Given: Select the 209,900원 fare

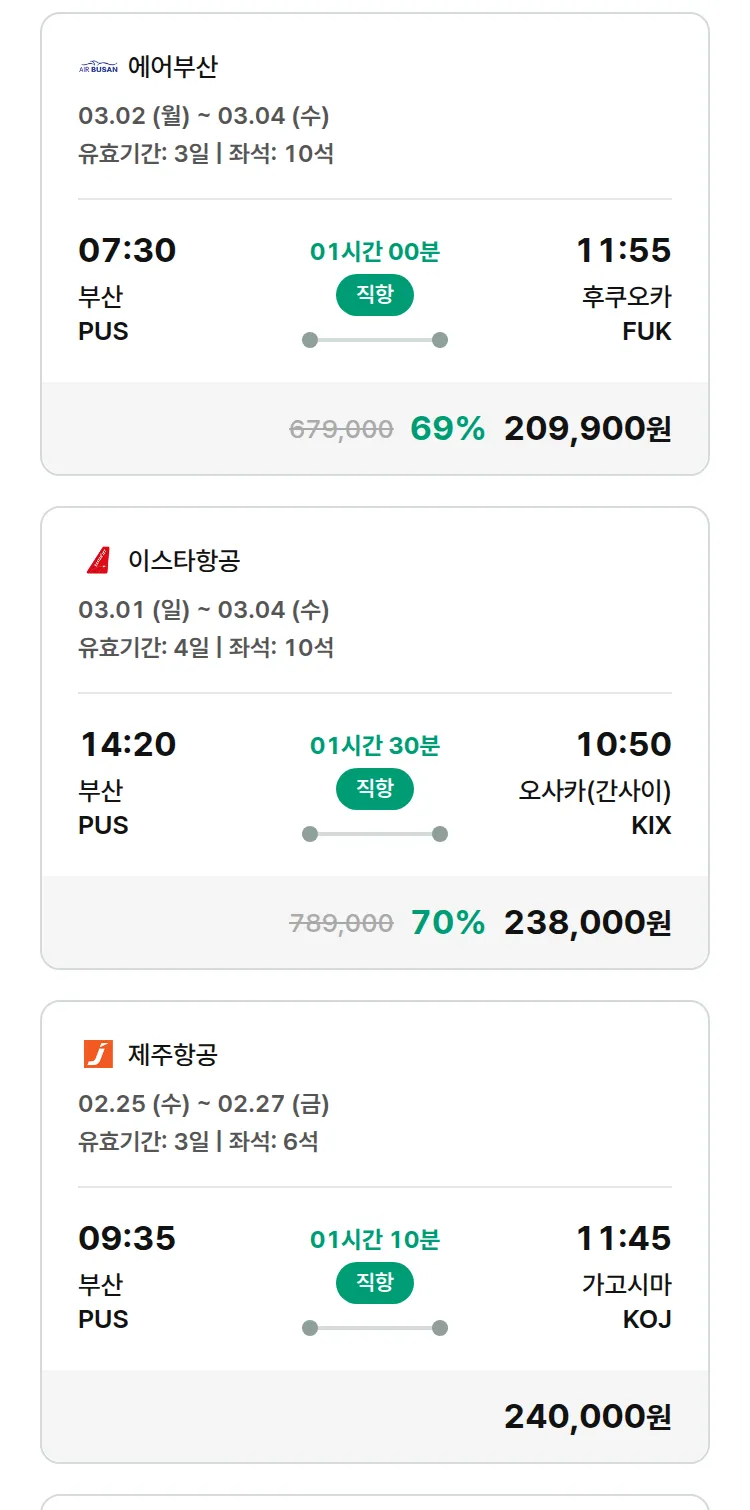Looking at the screenshot, I should [587, 429].
